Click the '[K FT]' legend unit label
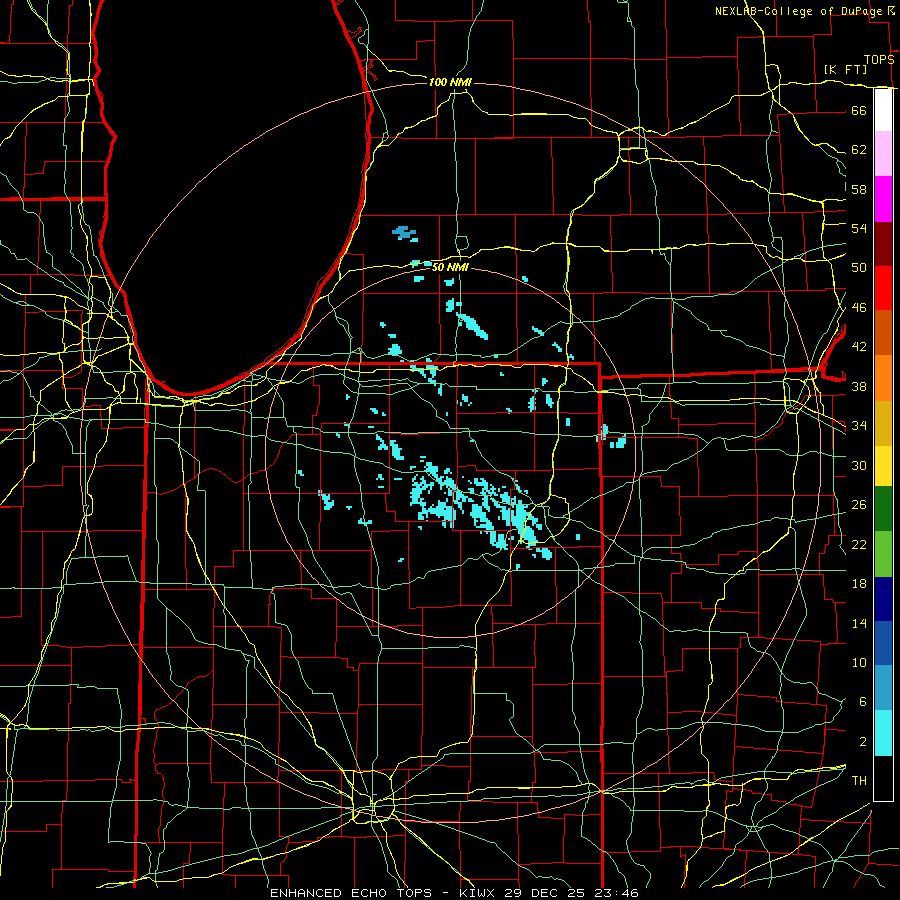 (845, 69)
